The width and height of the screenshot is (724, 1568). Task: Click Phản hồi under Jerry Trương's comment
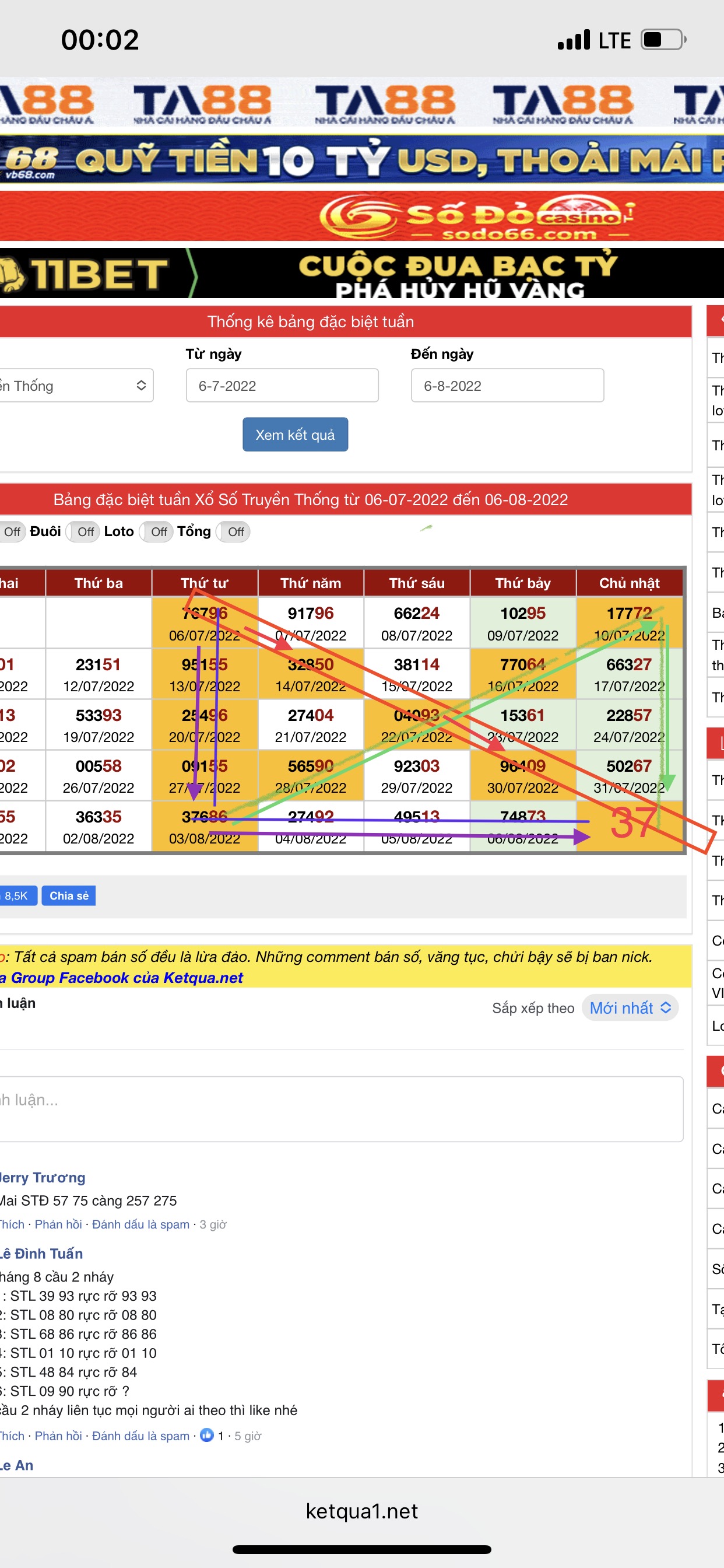58,1224
